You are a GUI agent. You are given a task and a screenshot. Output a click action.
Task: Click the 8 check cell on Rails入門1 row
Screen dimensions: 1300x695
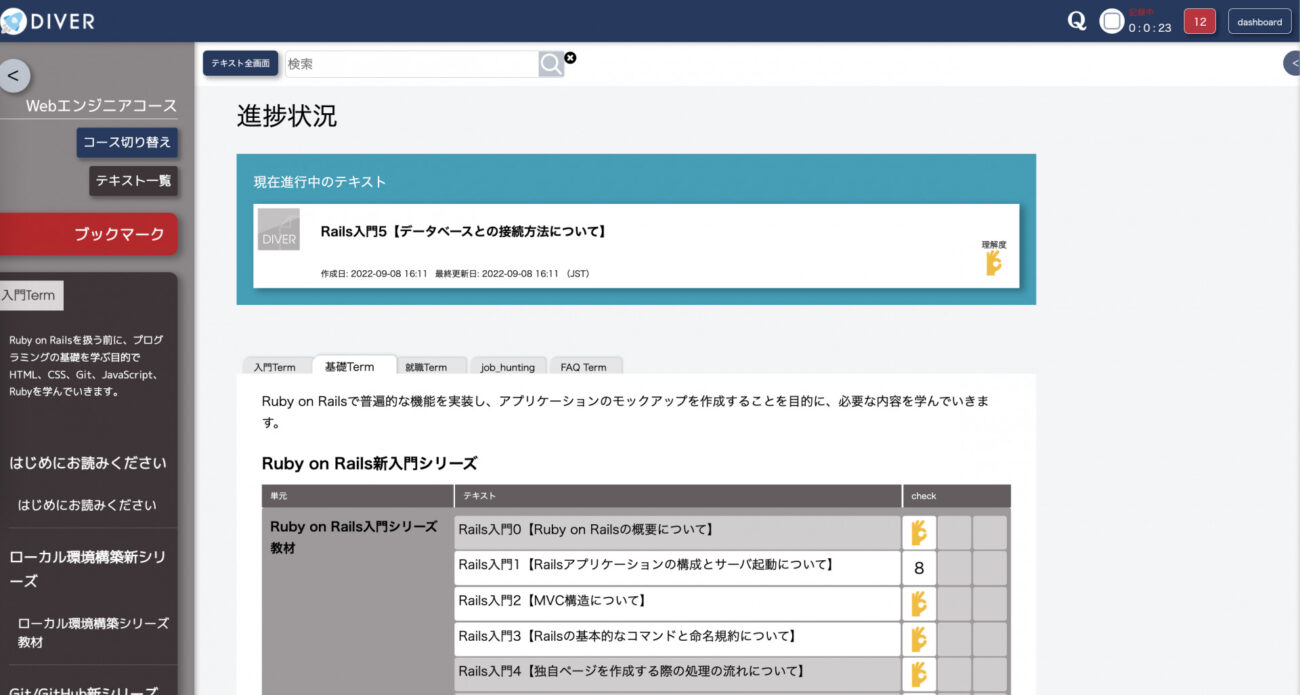[x=919, y=568]
